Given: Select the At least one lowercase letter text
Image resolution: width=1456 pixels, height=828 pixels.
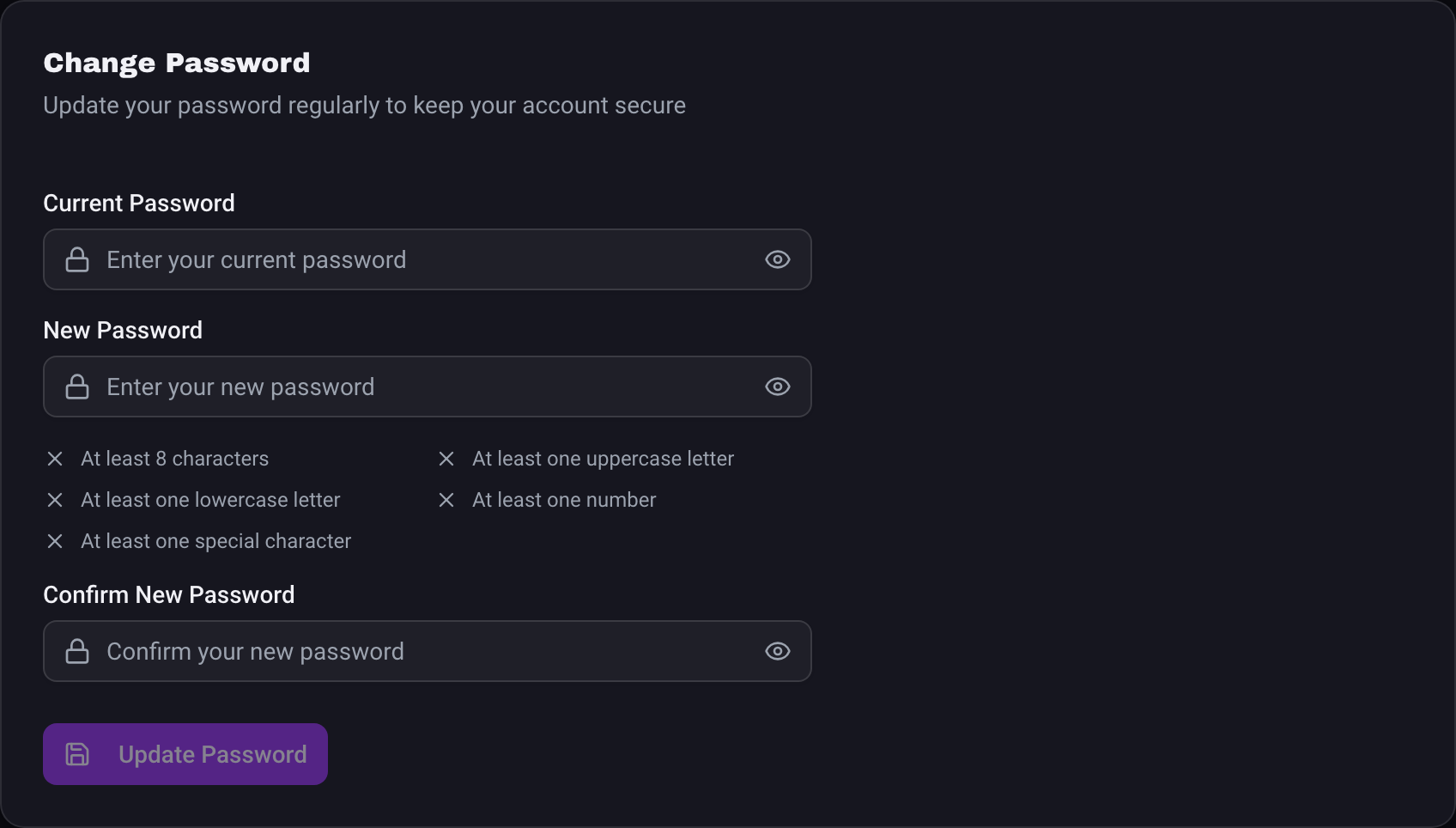Looking at the screenshot, I should (x=210, y=500).
